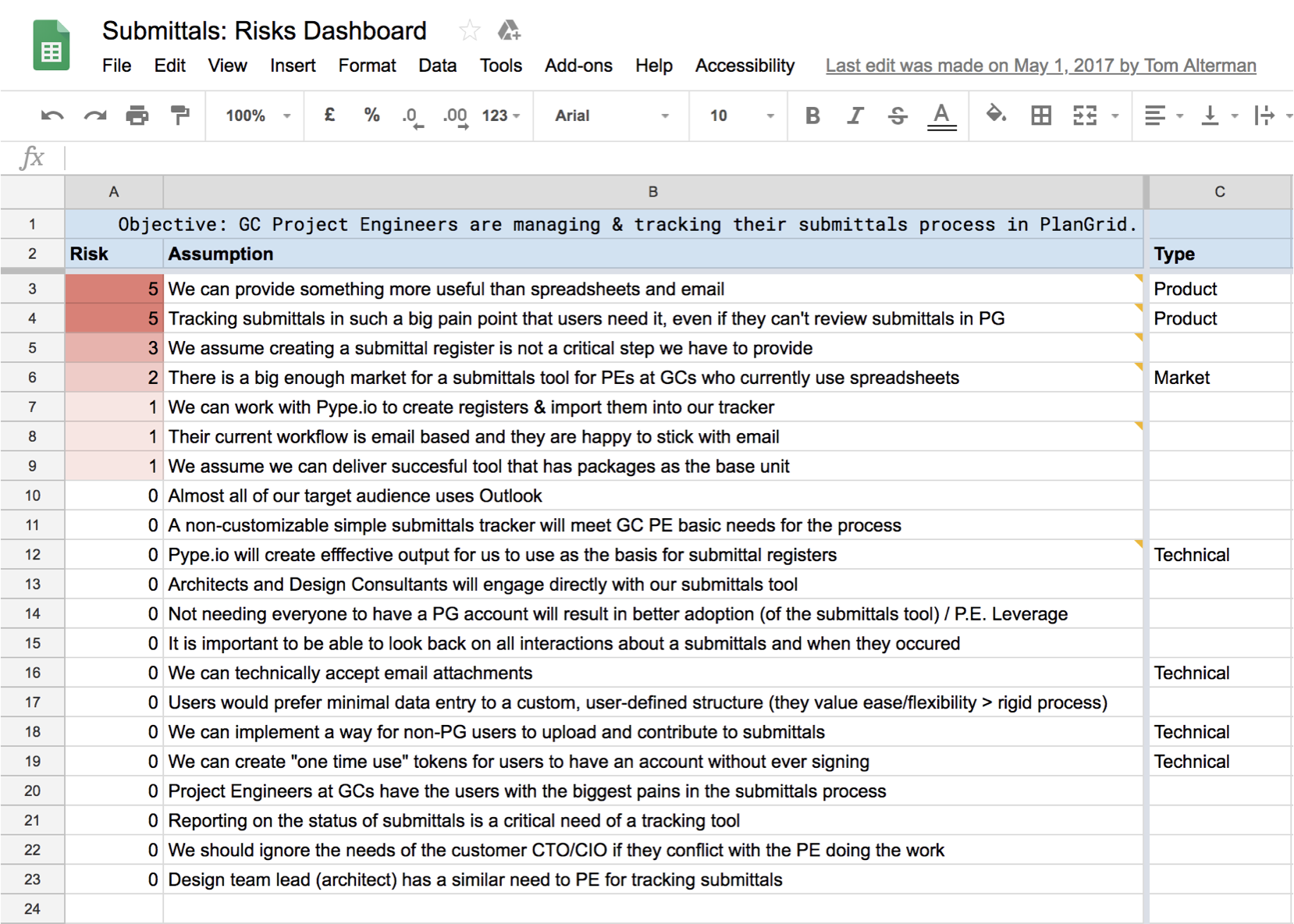Viewport: 1294px width, 924px height.
Task: Toggle bold formatting
Action: (x=812, y=115)
